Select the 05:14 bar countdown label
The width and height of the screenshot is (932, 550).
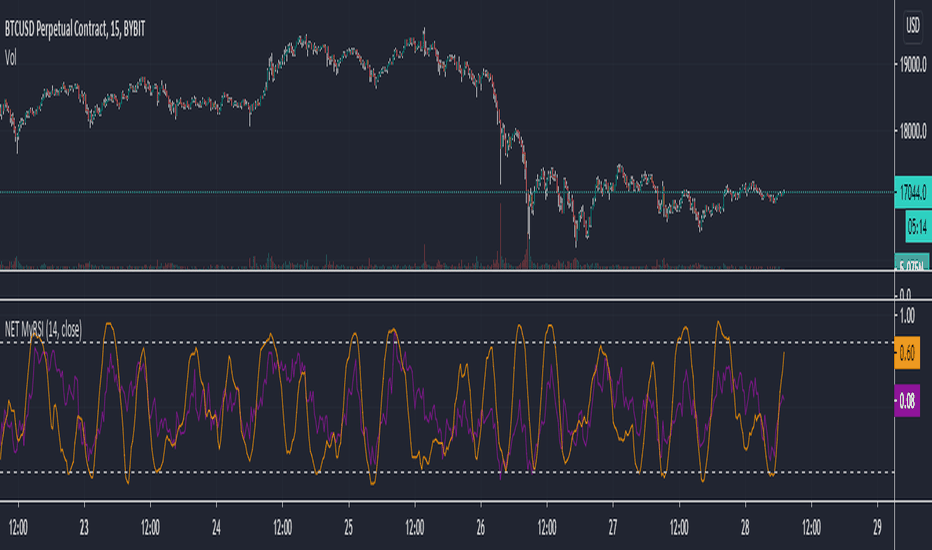point(918,227)
